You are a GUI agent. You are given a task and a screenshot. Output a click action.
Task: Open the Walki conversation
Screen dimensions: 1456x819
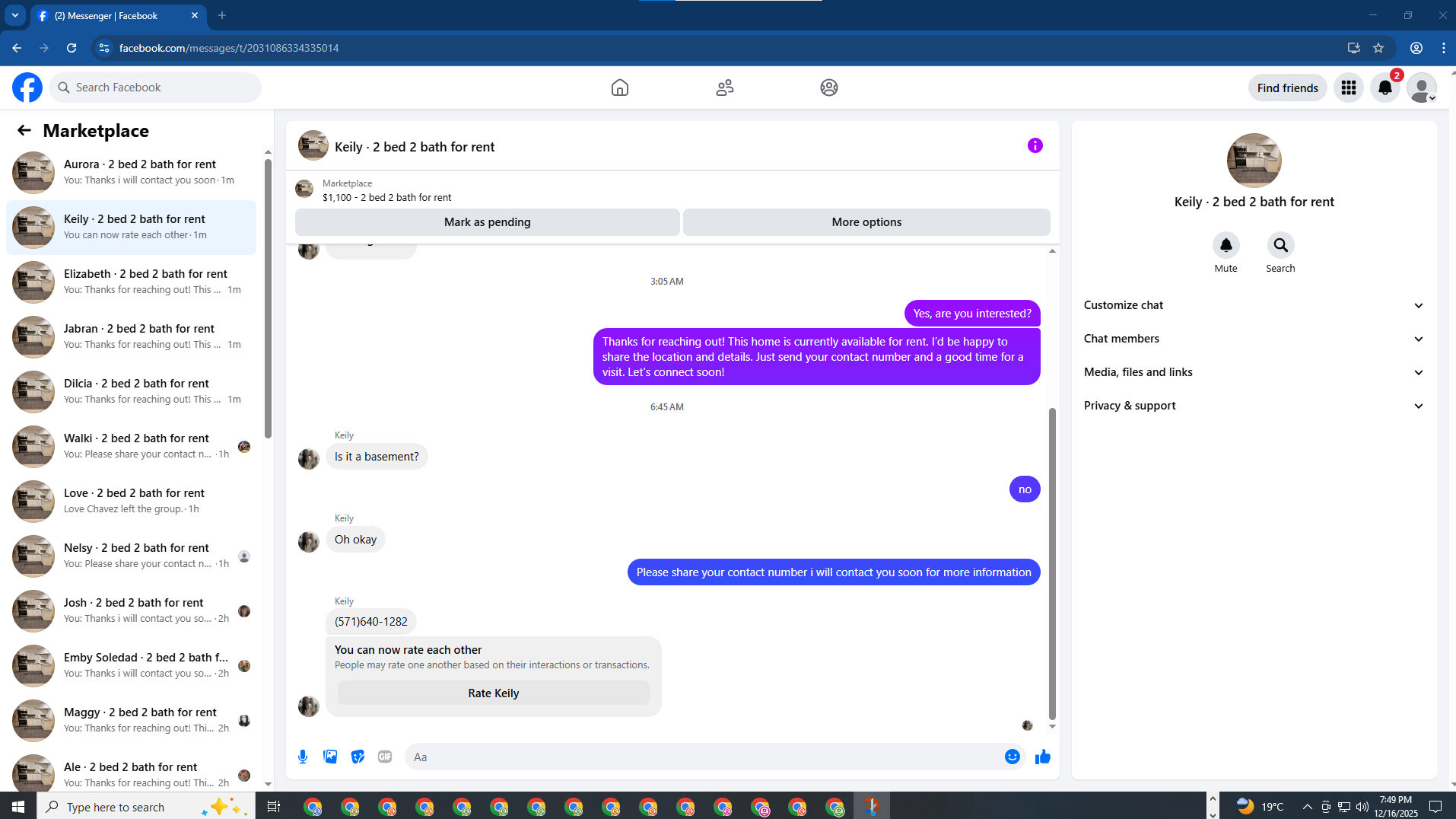click(x=131, y=446)
